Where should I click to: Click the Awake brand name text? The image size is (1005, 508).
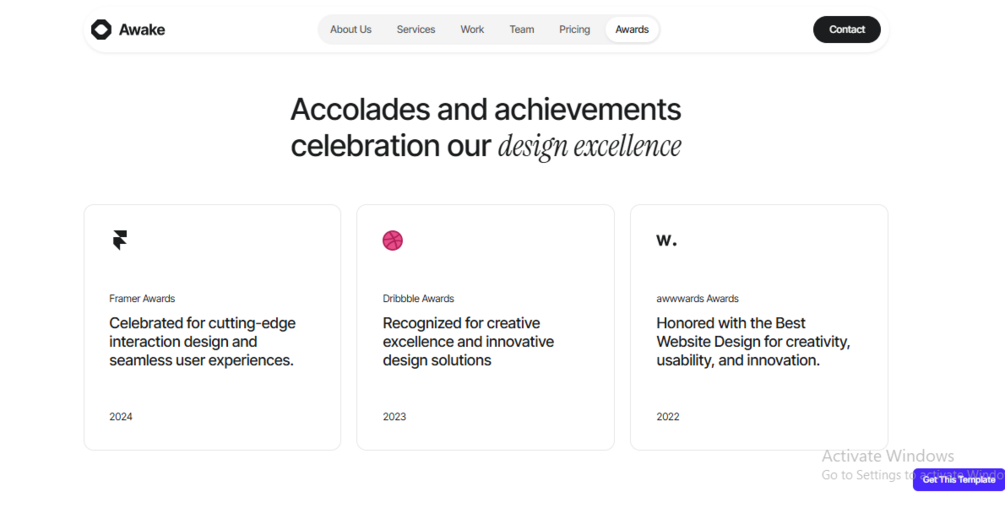[142, 30]
